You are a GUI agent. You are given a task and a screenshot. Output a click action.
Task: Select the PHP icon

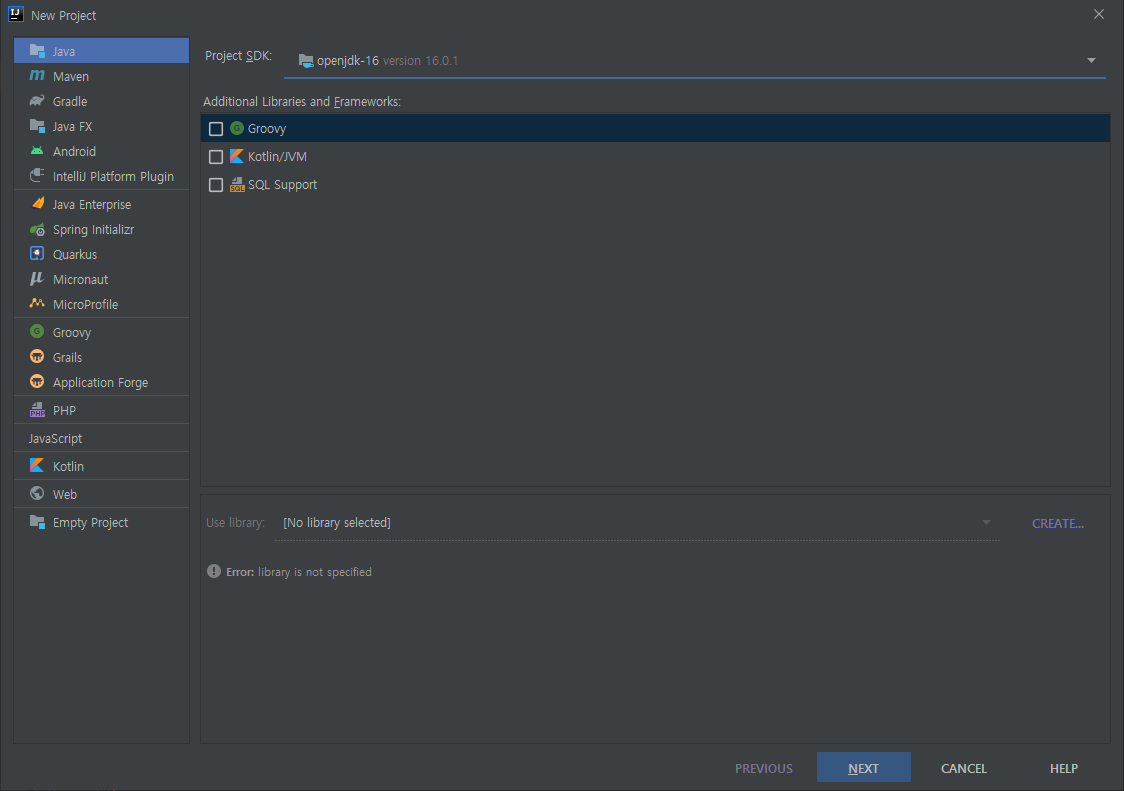coord(37,410)
